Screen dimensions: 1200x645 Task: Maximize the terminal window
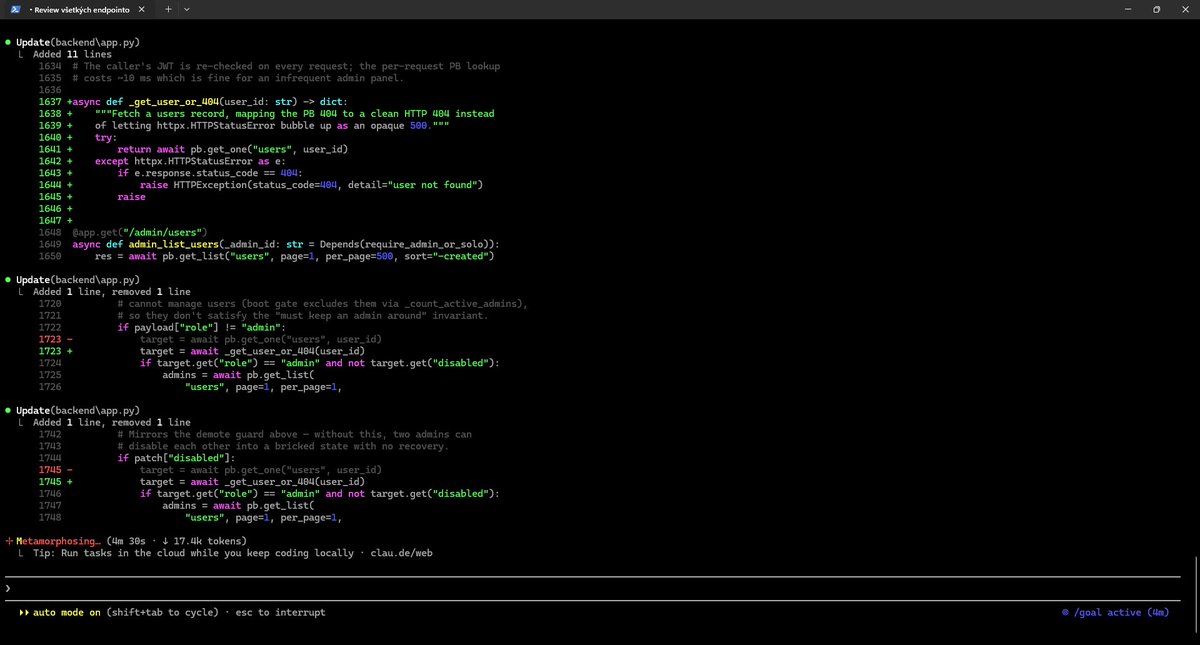[1156, 9]
